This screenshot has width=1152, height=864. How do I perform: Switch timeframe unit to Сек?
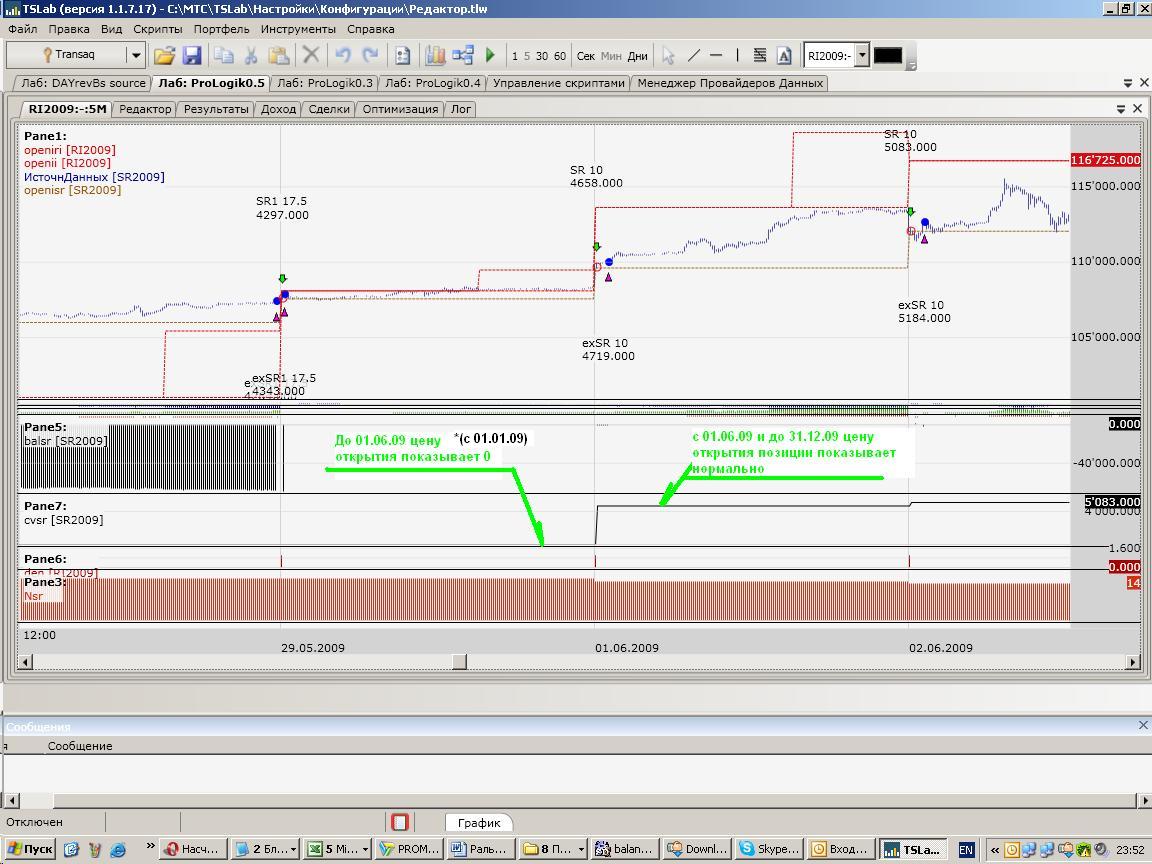tap(586, 56)
